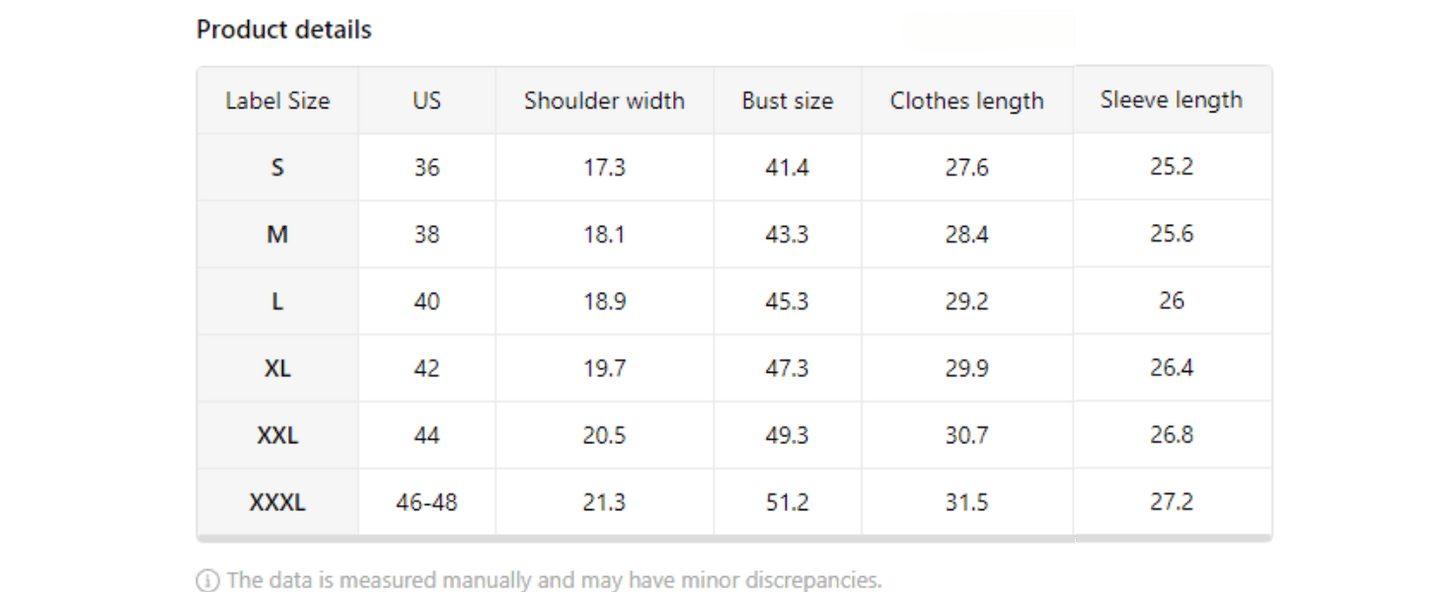Select the 17.3 shoulder width cell
Viewport: 1445px width, 592px height.
[x=604, y=168]
